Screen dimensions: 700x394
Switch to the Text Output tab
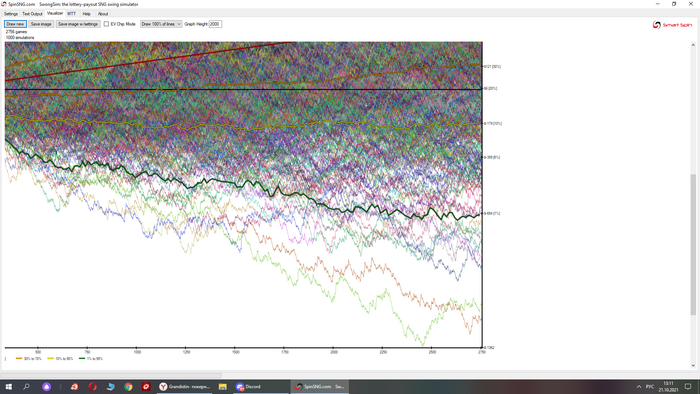tap(32, 14)
